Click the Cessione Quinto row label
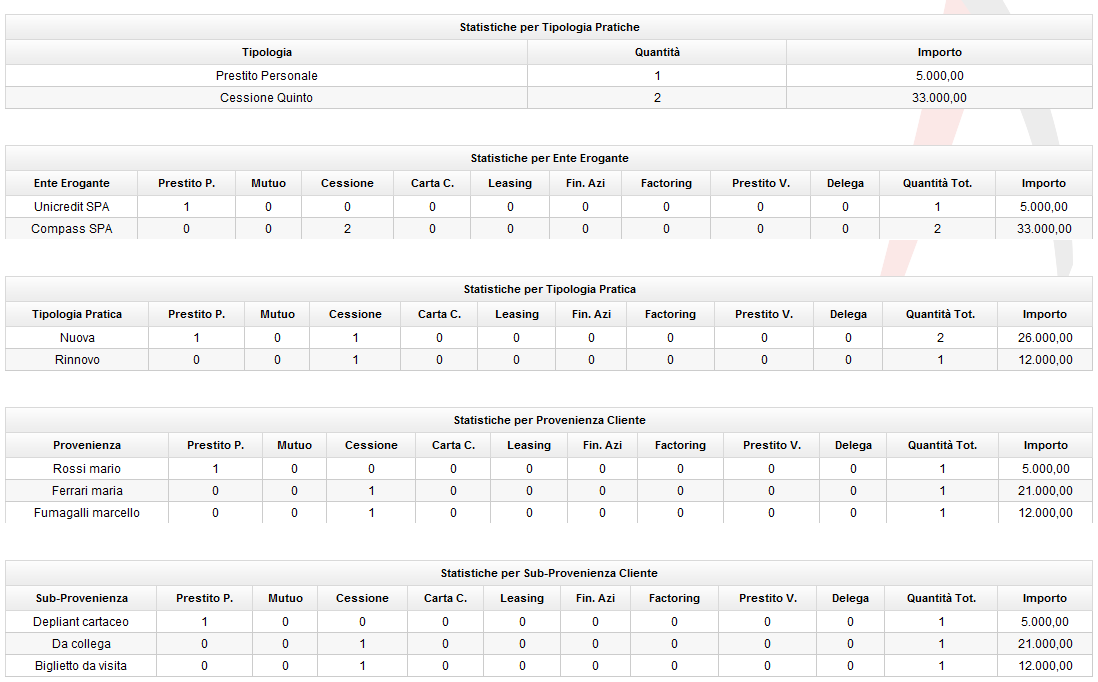The width and height of the screenshot is (1098, 682). pos(266,98)
